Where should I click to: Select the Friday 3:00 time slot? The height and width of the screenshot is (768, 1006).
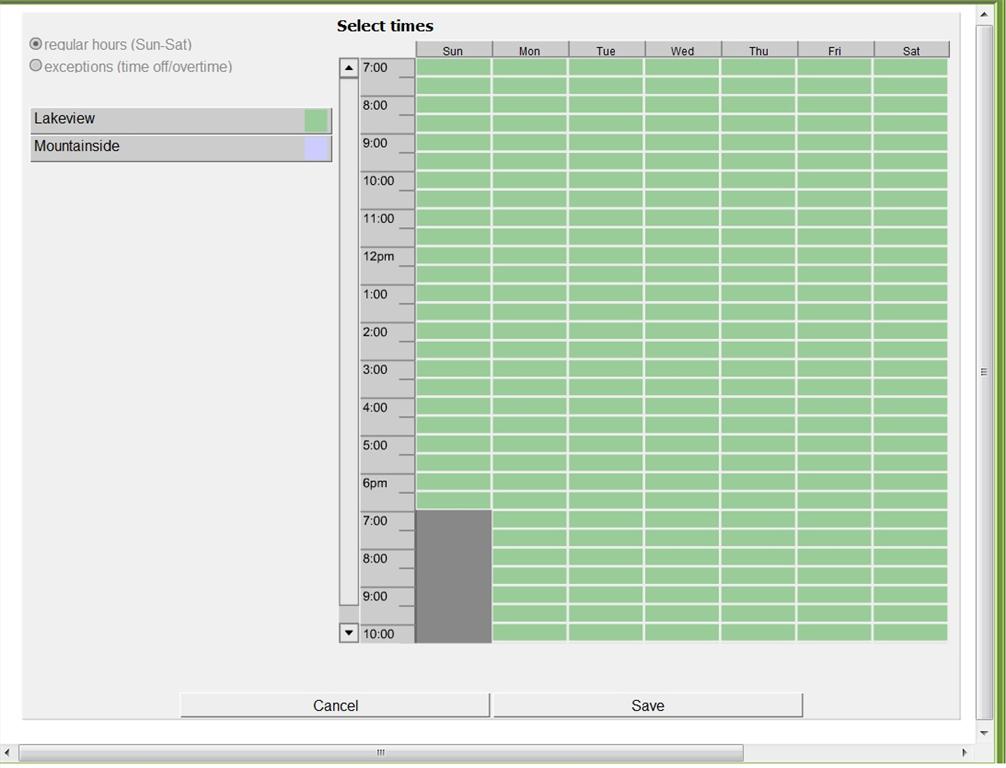835,370
